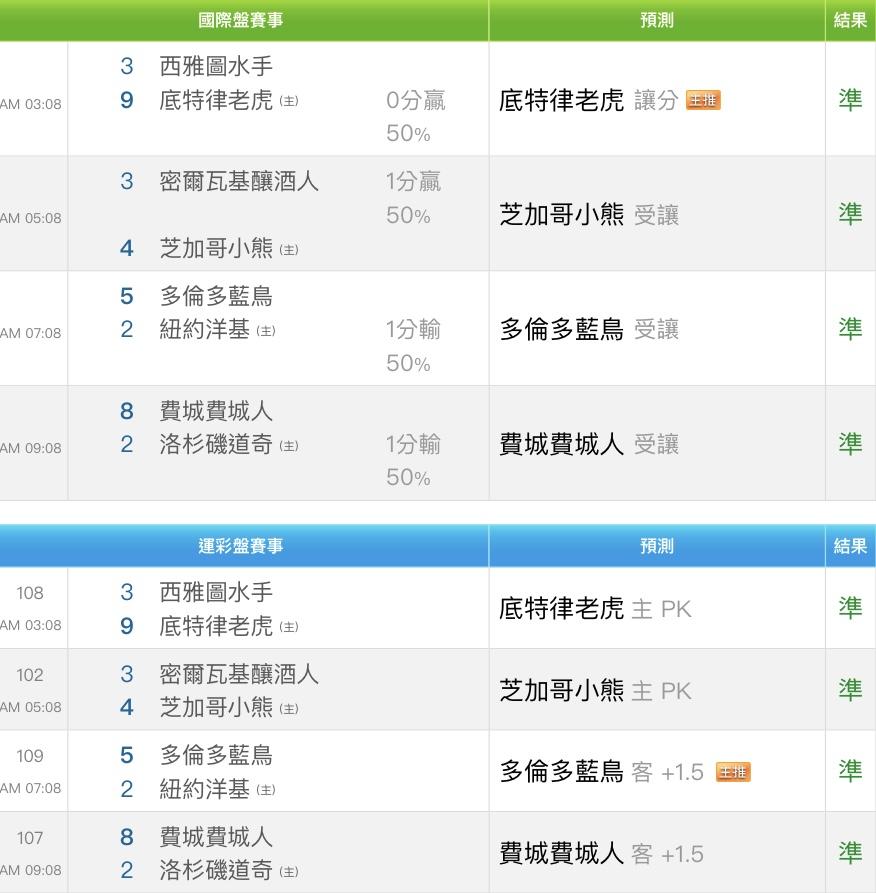Click score 9 for 底特律老虎 in game 108
876x893 pixels.
[126, 626]
